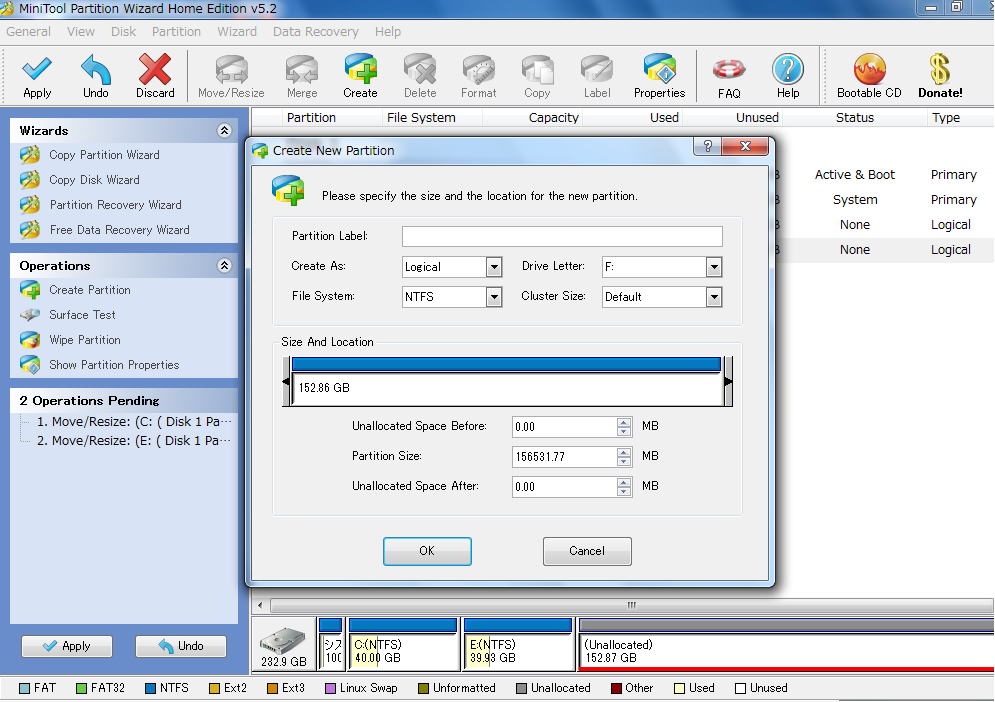Viewport: 995px width, 702px height.
Task: Click the Undo button in sidebar
Action: (x=181, y=646)
